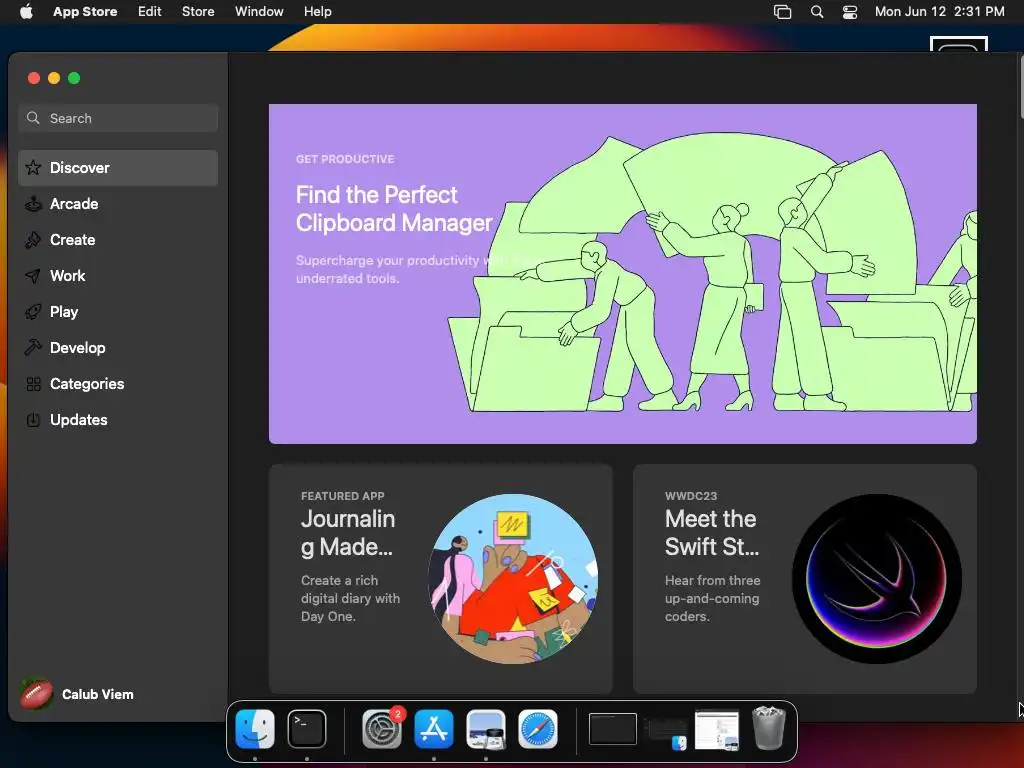Click the Apple menu logo
Screen dimensions: 1024x768
(x=26, y=11)
